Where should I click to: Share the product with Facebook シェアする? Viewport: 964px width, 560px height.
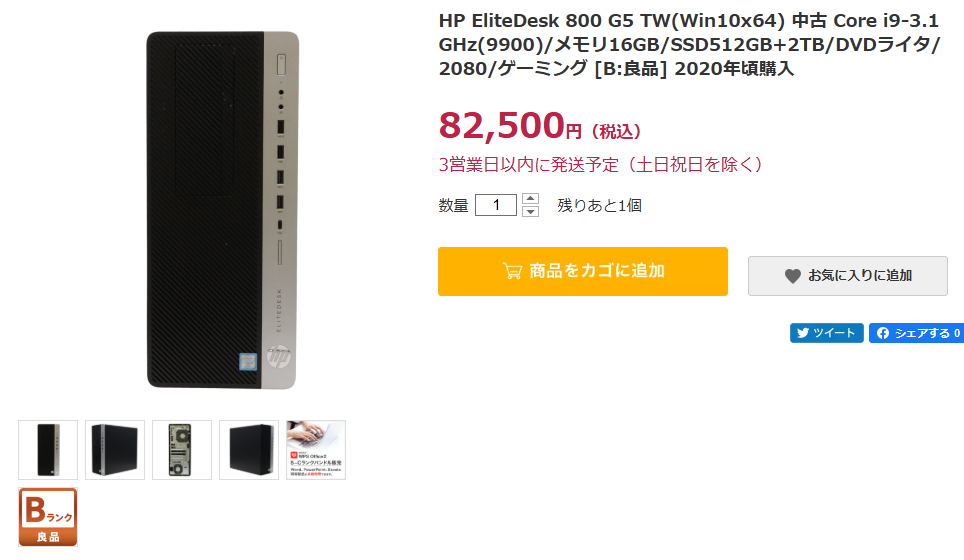pos(917,333)
